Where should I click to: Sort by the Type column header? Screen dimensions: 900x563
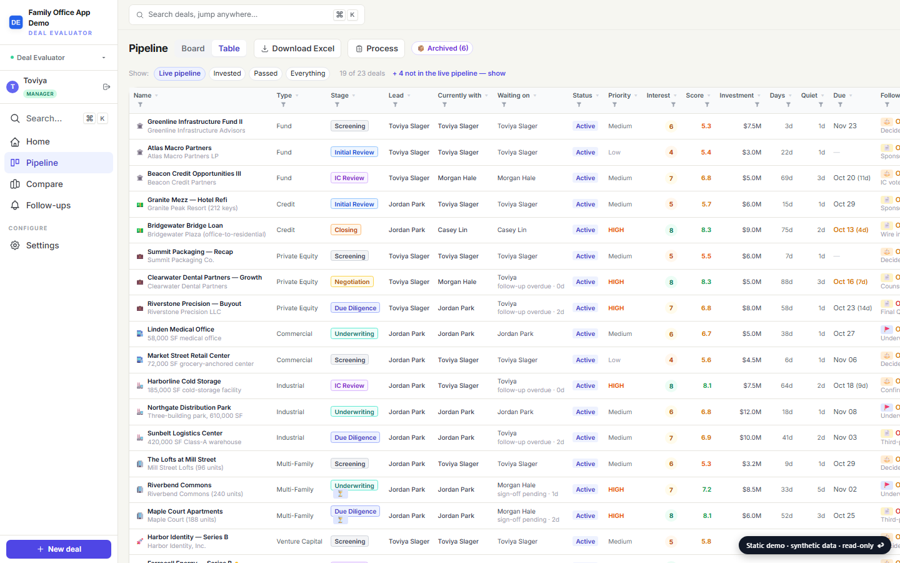(284, 95)
